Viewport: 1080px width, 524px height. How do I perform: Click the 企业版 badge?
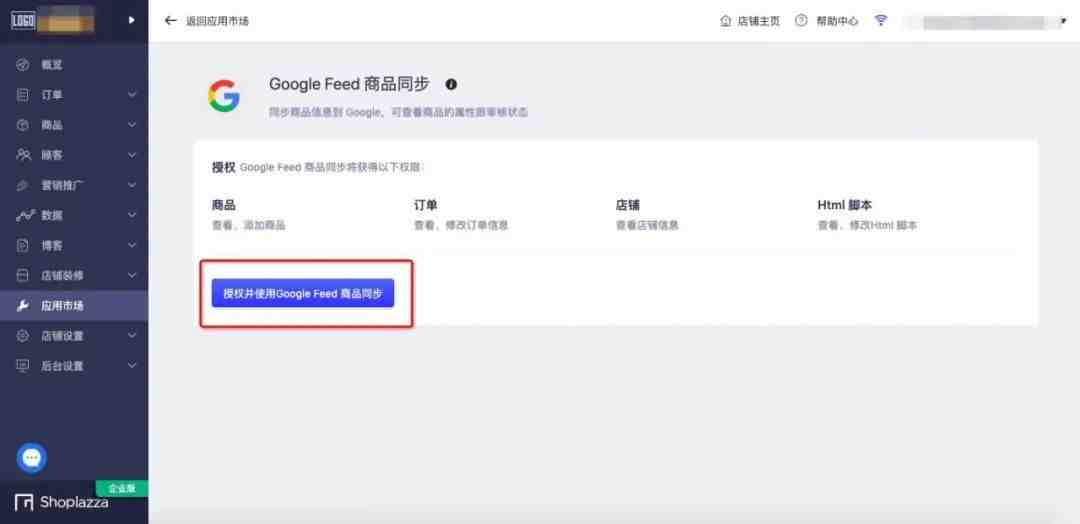(122, 488)
